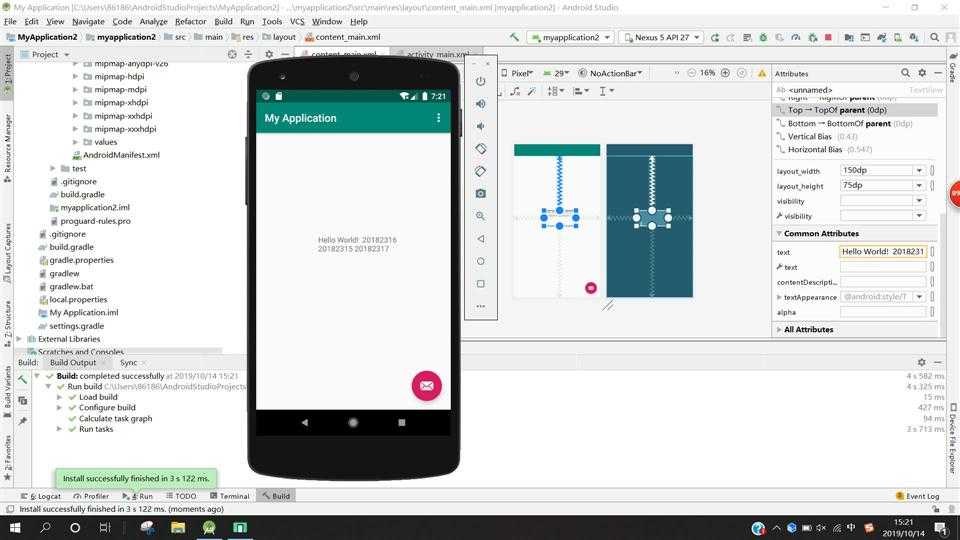Click the text attribute input field
Image resolution: width=960 pixels, height=540 pixels.
point(883,252)
